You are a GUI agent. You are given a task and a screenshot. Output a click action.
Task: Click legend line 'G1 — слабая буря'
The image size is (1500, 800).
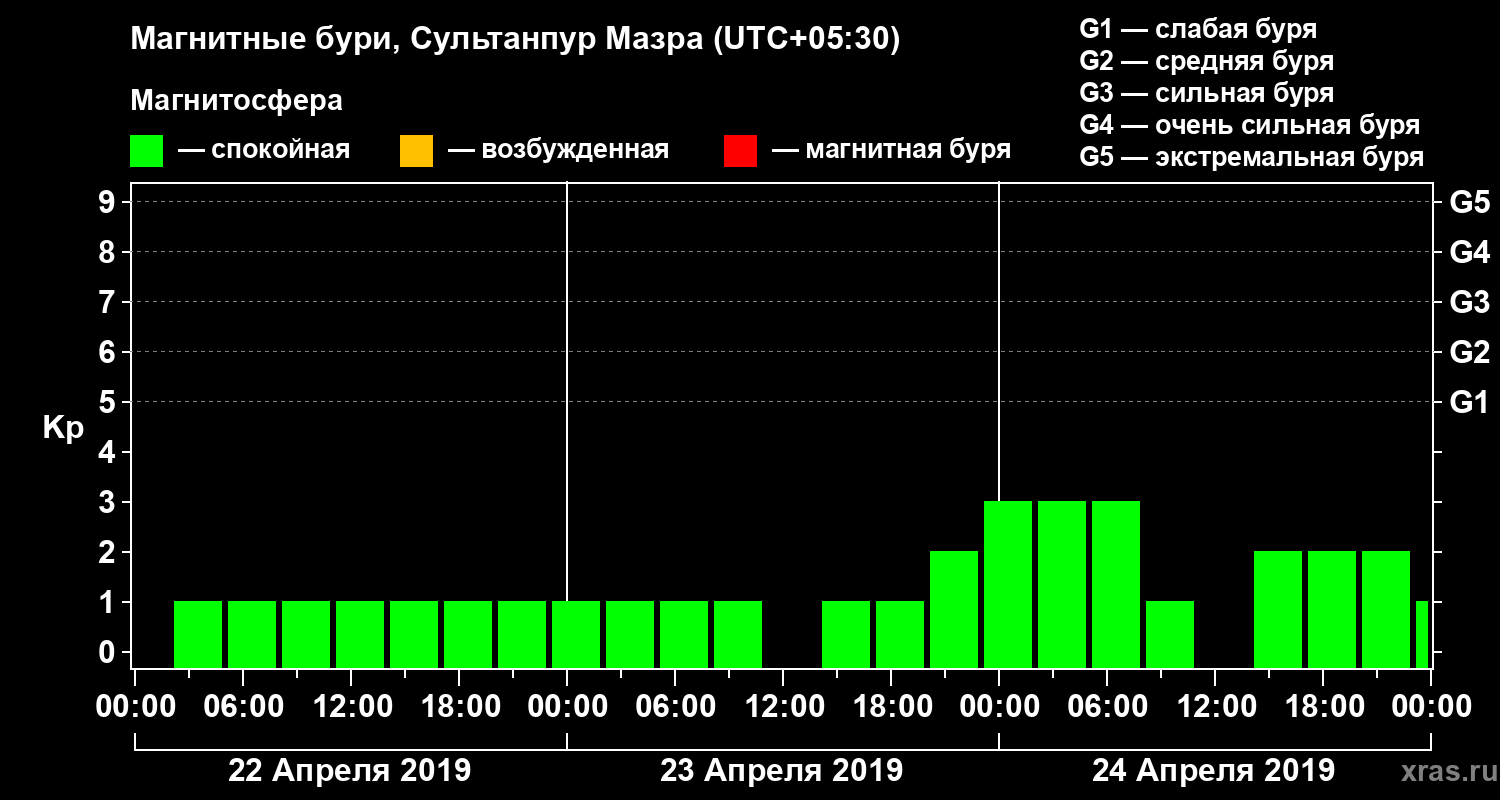click(1198, 28)
